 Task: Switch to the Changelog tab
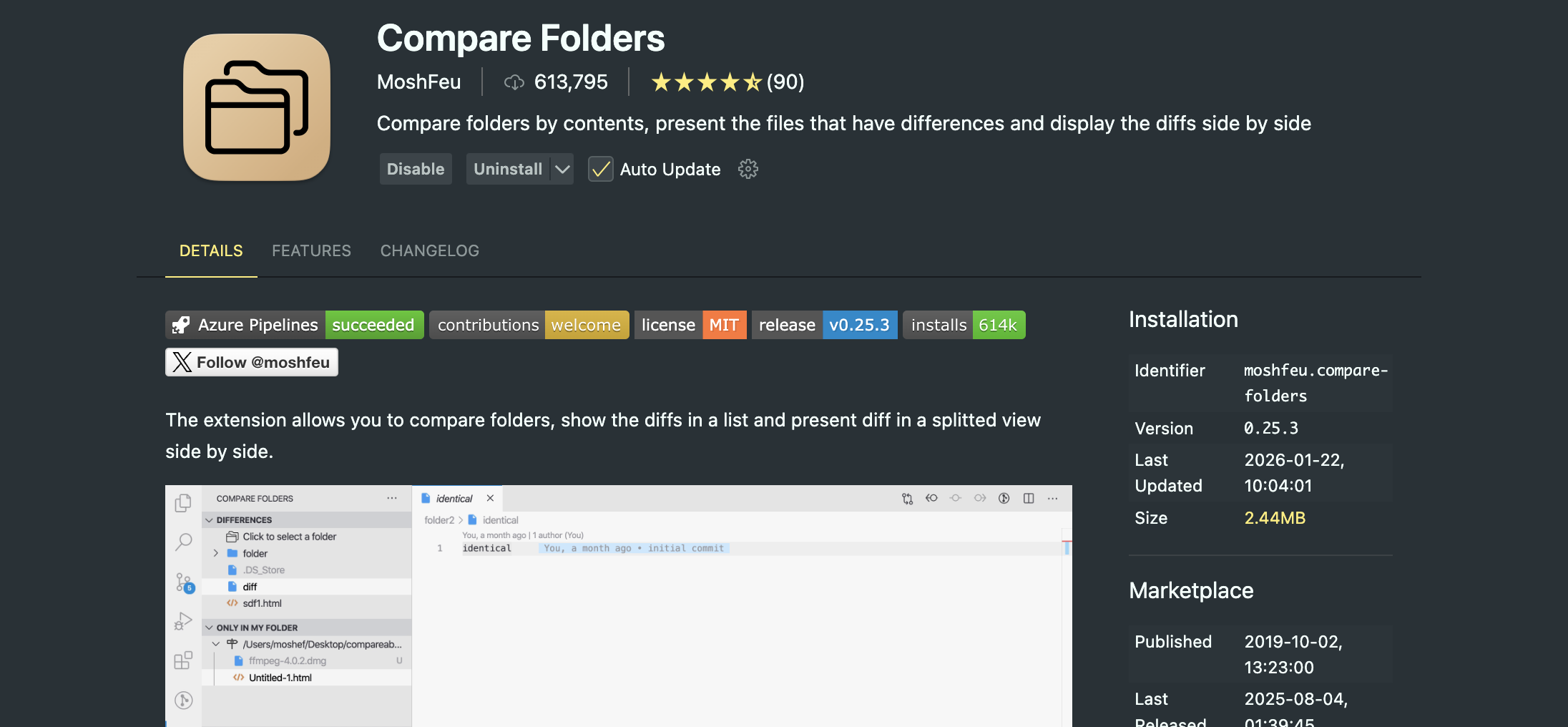(x=429, y=250)
